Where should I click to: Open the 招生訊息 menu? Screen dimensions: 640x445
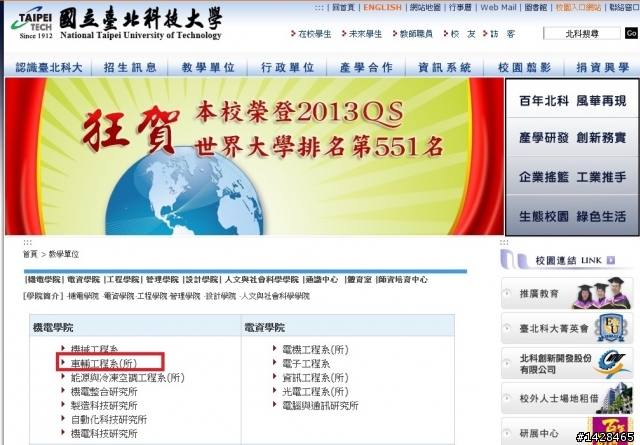coord(130,67)
